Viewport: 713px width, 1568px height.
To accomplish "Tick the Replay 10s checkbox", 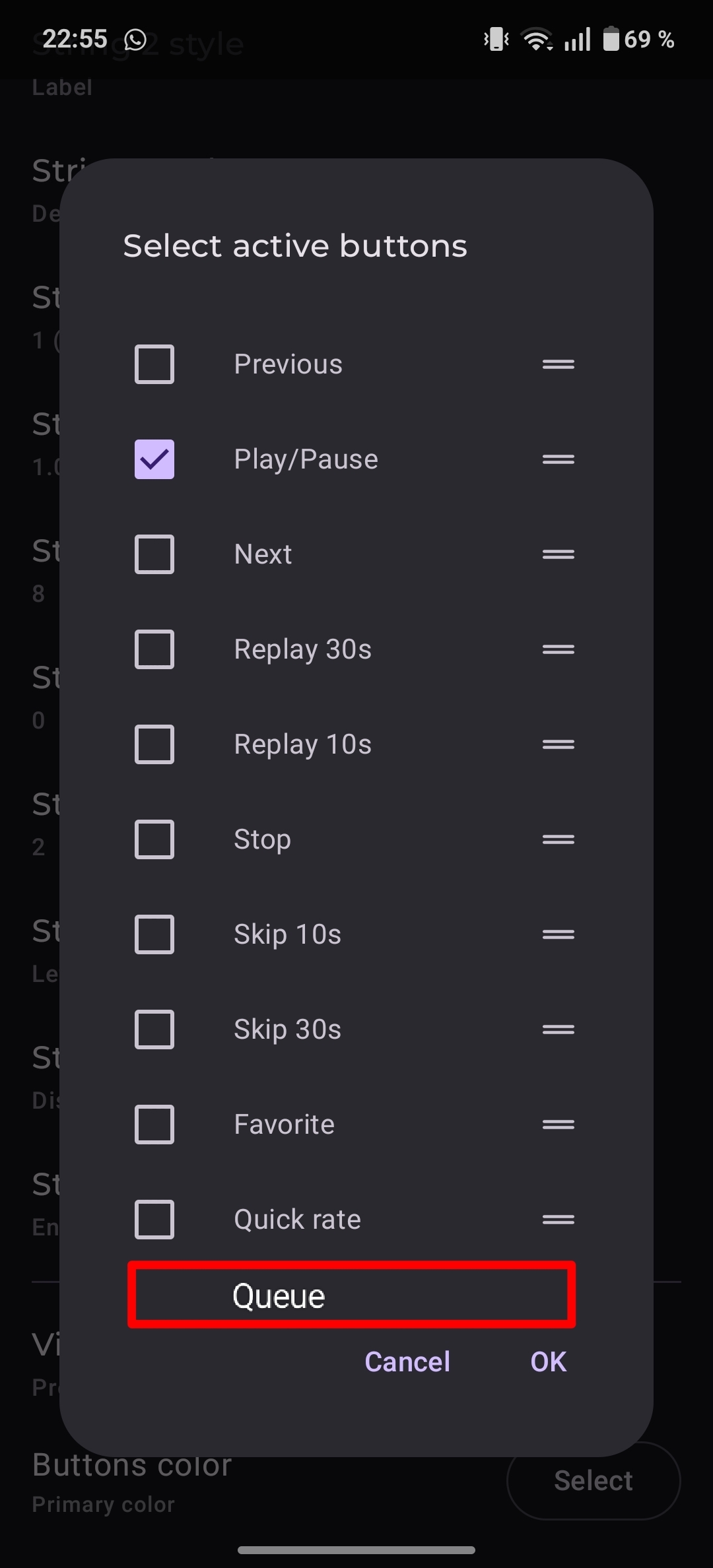I will 154,744.
